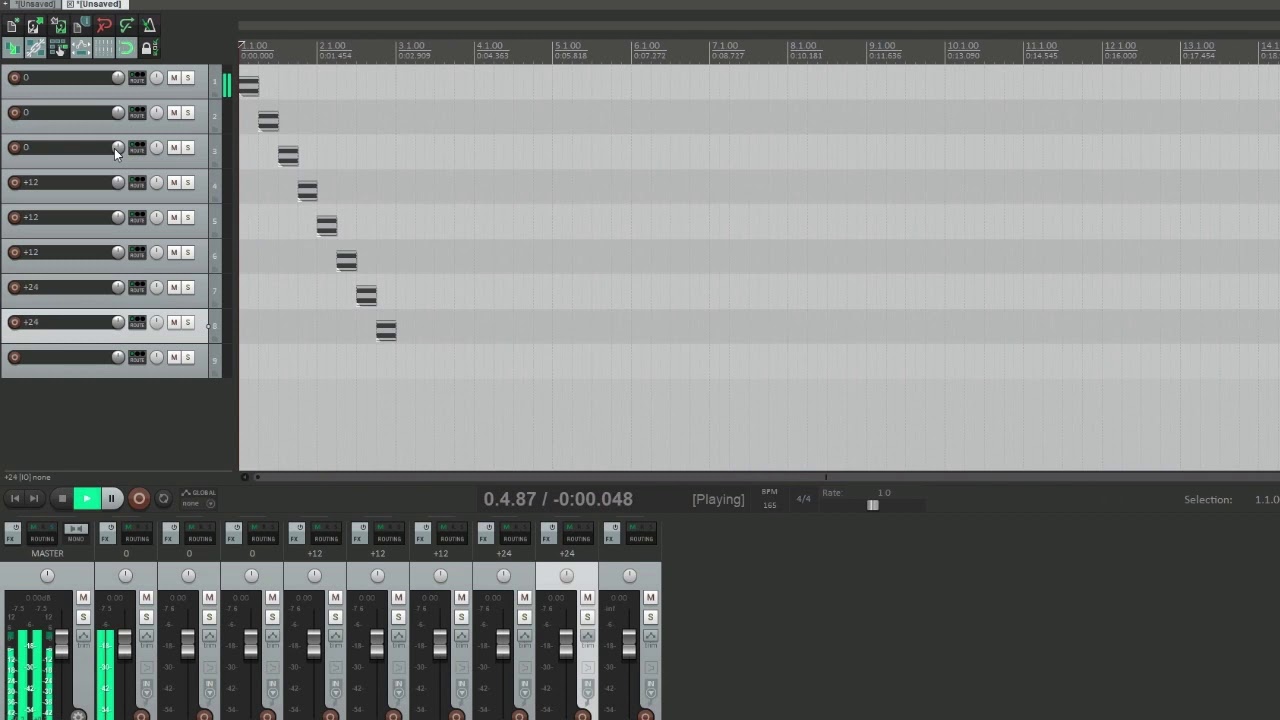The height and width of the screenshot is (720, 1280).
Task: Open ROUTING on MASTER mixer strip
Action: coord(42,533)
